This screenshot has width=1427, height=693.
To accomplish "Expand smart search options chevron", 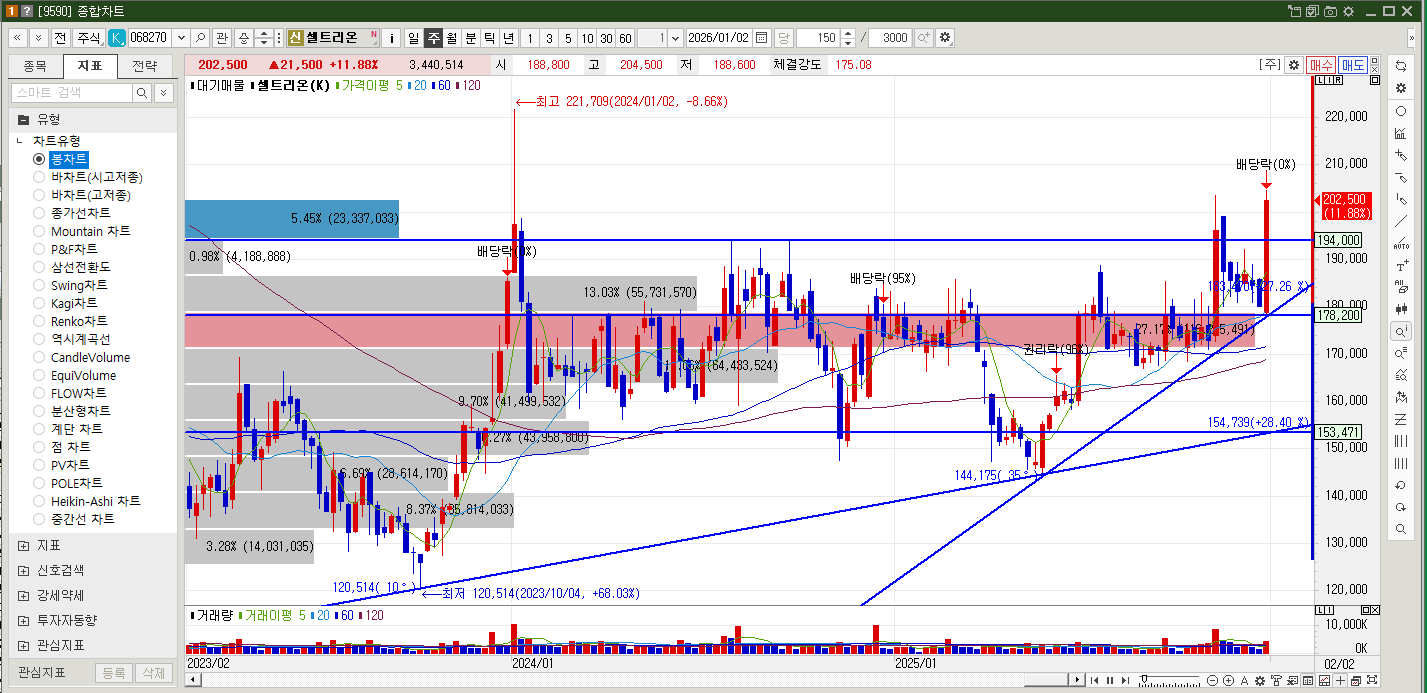I will pos(163,92).
